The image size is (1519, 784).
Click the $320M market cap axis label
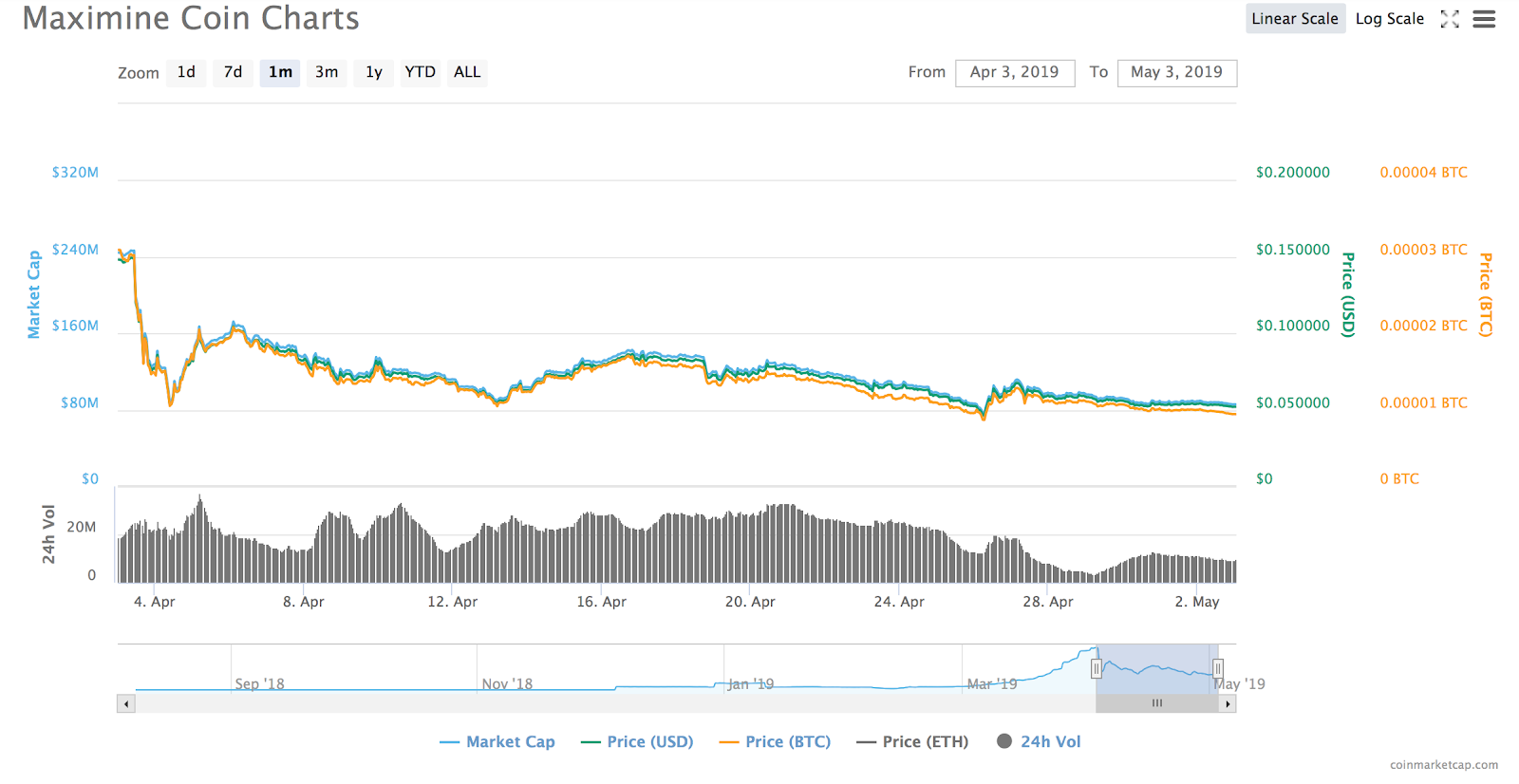point(75,173)
